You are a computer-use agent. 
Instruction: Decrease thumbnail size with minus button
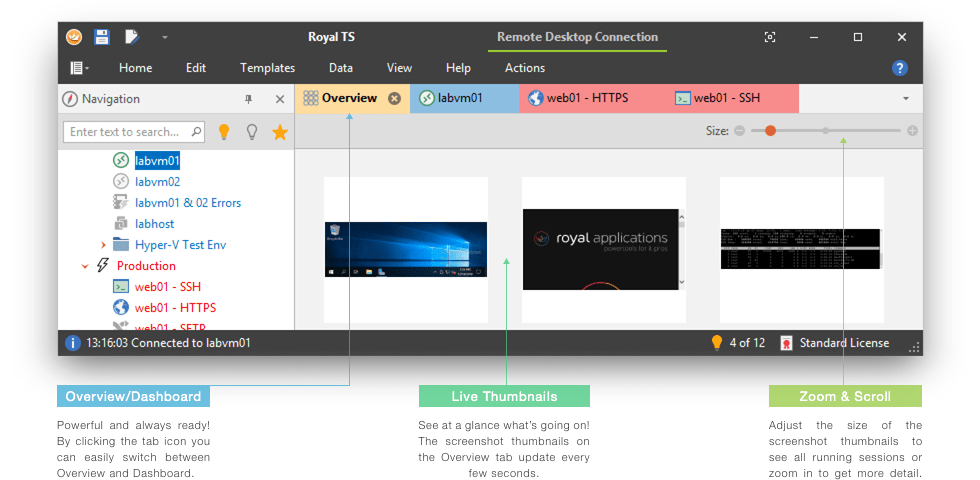point(739,131)
